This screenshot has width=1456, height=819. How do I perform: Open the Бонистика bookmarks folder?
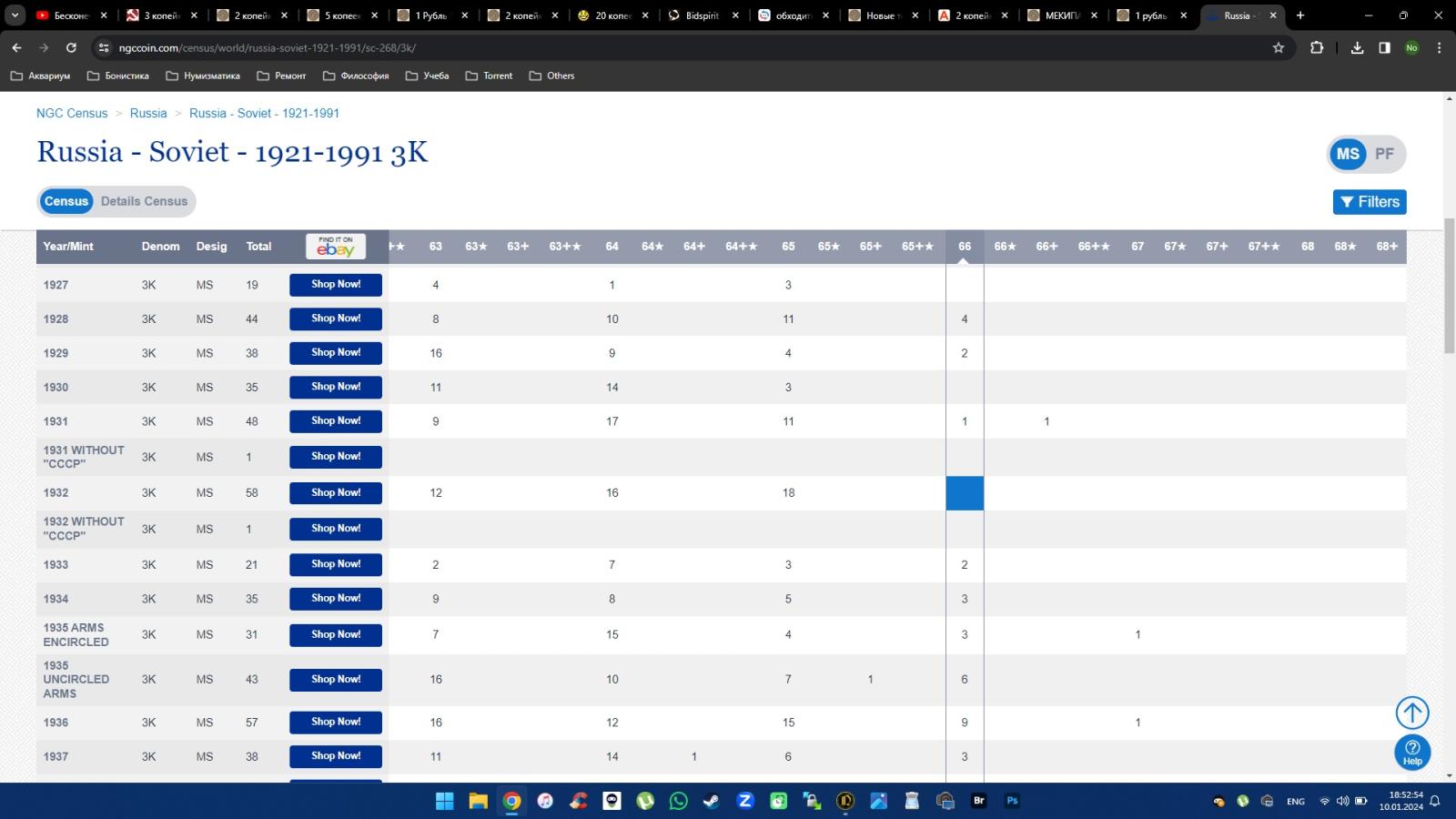coord(117,76)
